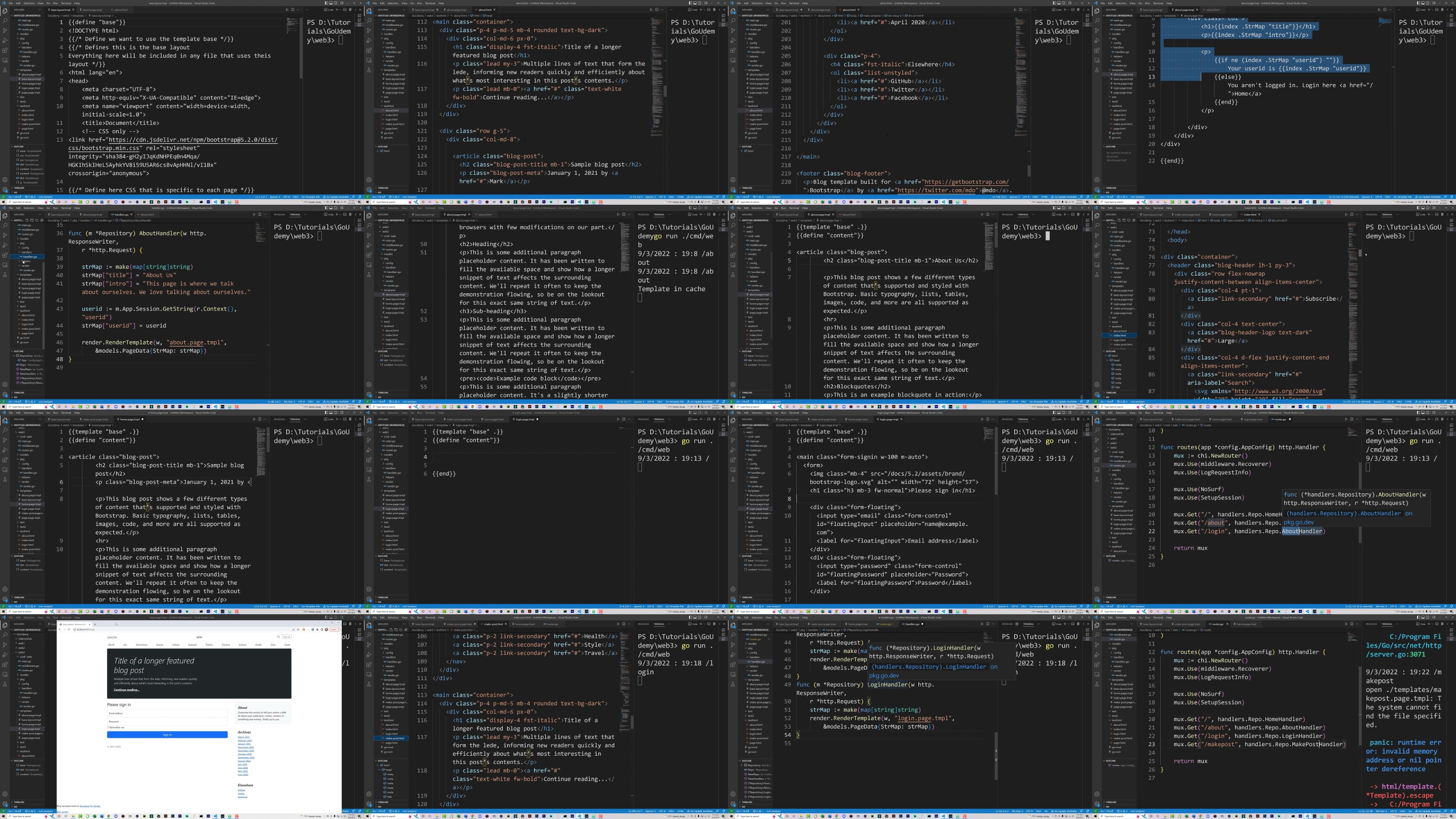The height and width of the screenshot is (819, 1456).
Task: Click the reload page icon in the Chrome browser window
Action: coord(69,630)
